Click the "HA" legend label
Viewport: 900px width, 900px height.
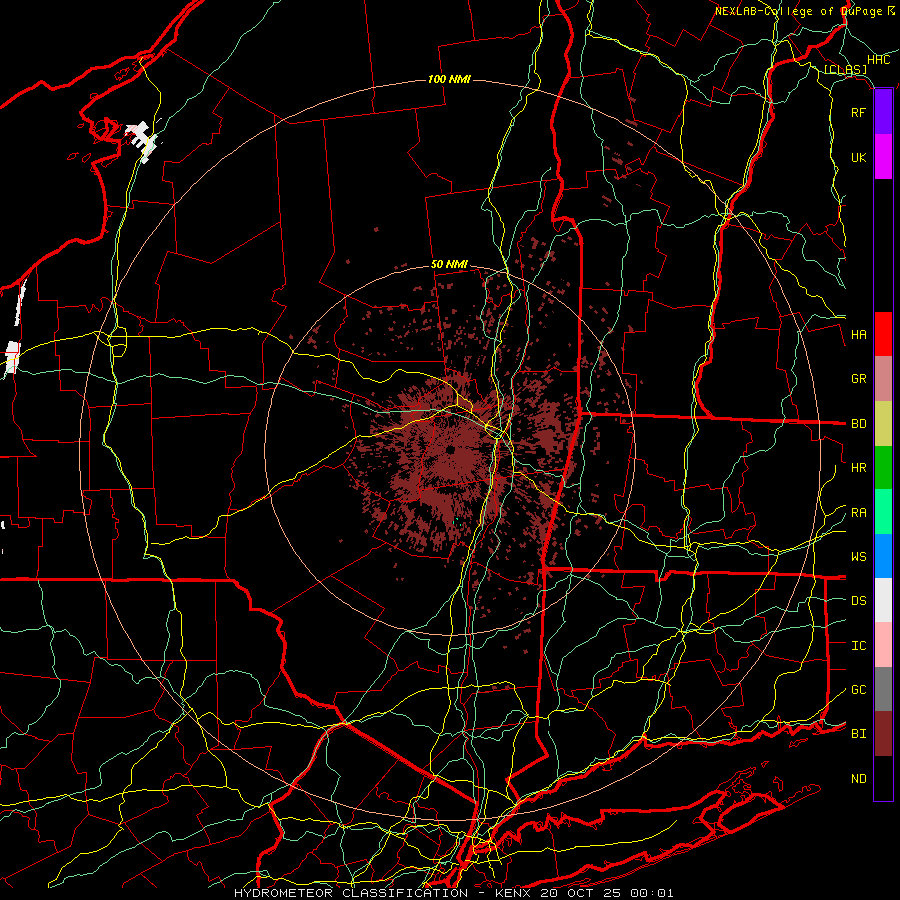(858, 335)
